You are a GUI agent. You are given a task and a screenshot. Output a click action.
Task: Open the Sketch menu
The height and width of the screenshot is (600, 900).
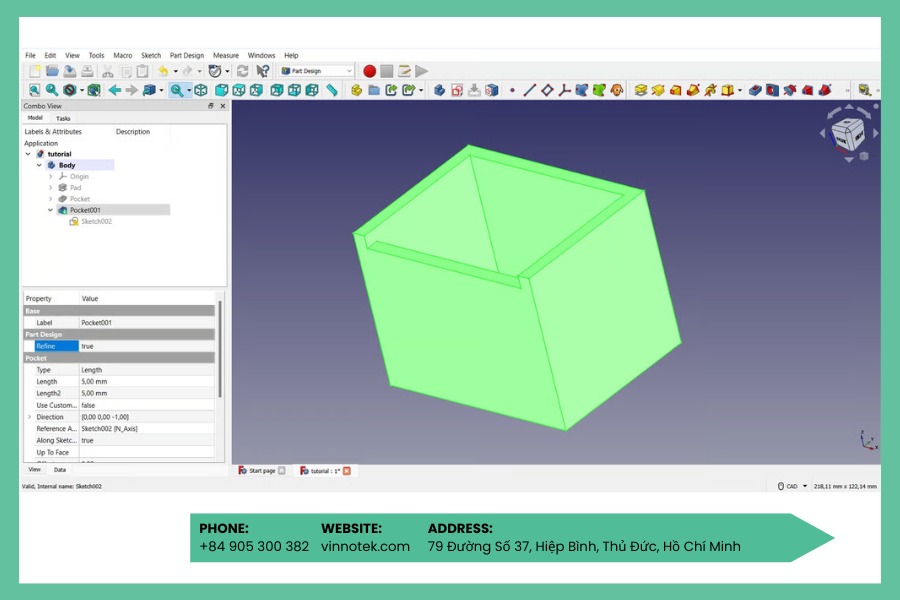151,55
